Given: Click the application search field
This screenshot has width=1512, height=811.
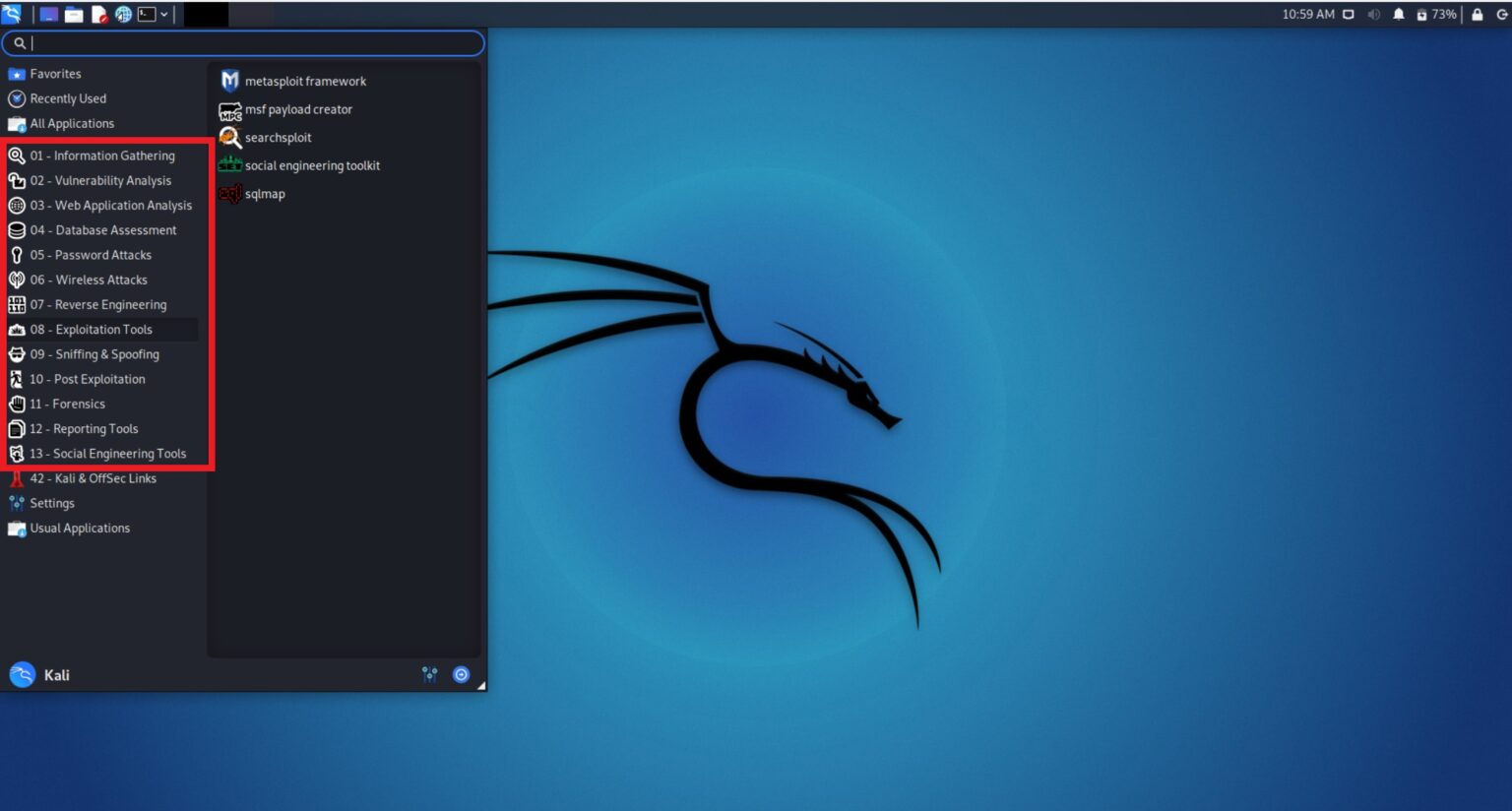Looking at the screenshot, I should (x=243, y=42).
